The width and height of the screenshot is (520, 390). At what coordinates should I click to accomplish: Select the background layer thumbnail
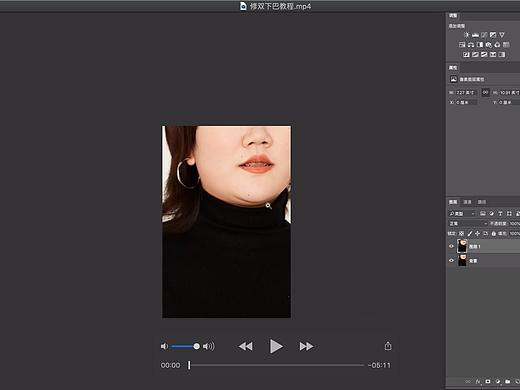pyautogui.click(x=462, y=260)
